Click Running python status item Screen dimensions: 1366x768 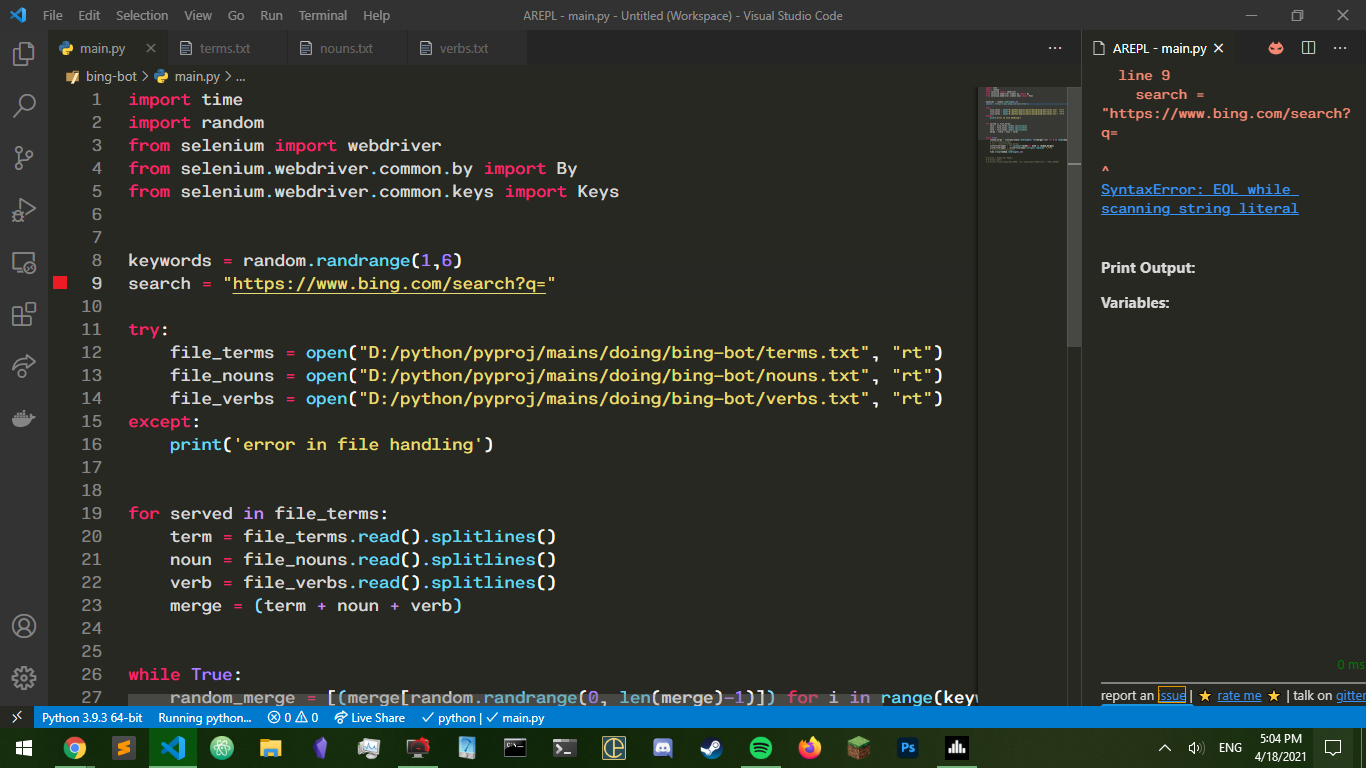tap(205, 717)
